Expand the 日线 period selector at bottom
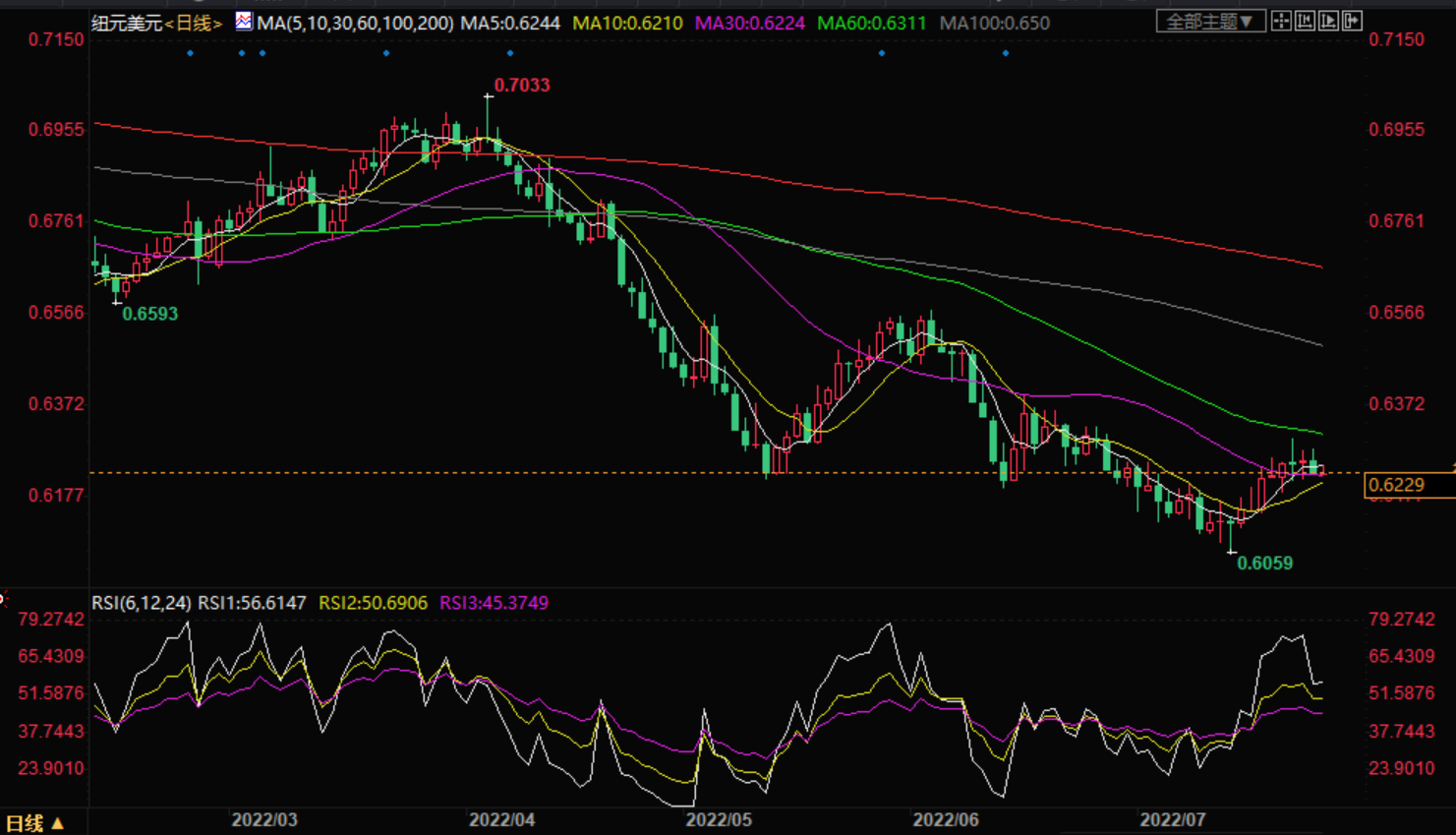Screen dimensions: 1456x835 (x=34, y=823)
